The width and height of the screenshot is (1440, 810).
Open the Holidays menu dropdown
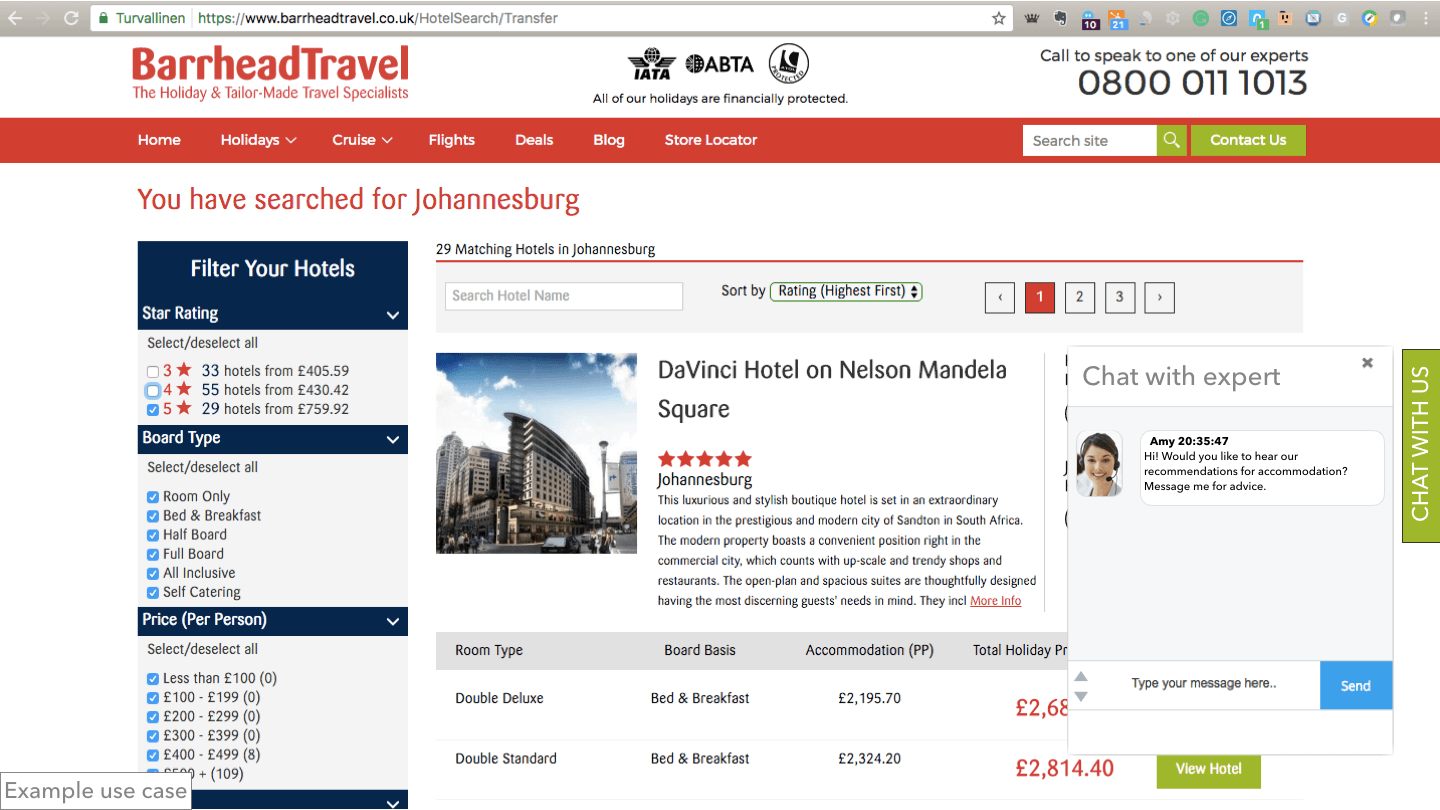258,140
